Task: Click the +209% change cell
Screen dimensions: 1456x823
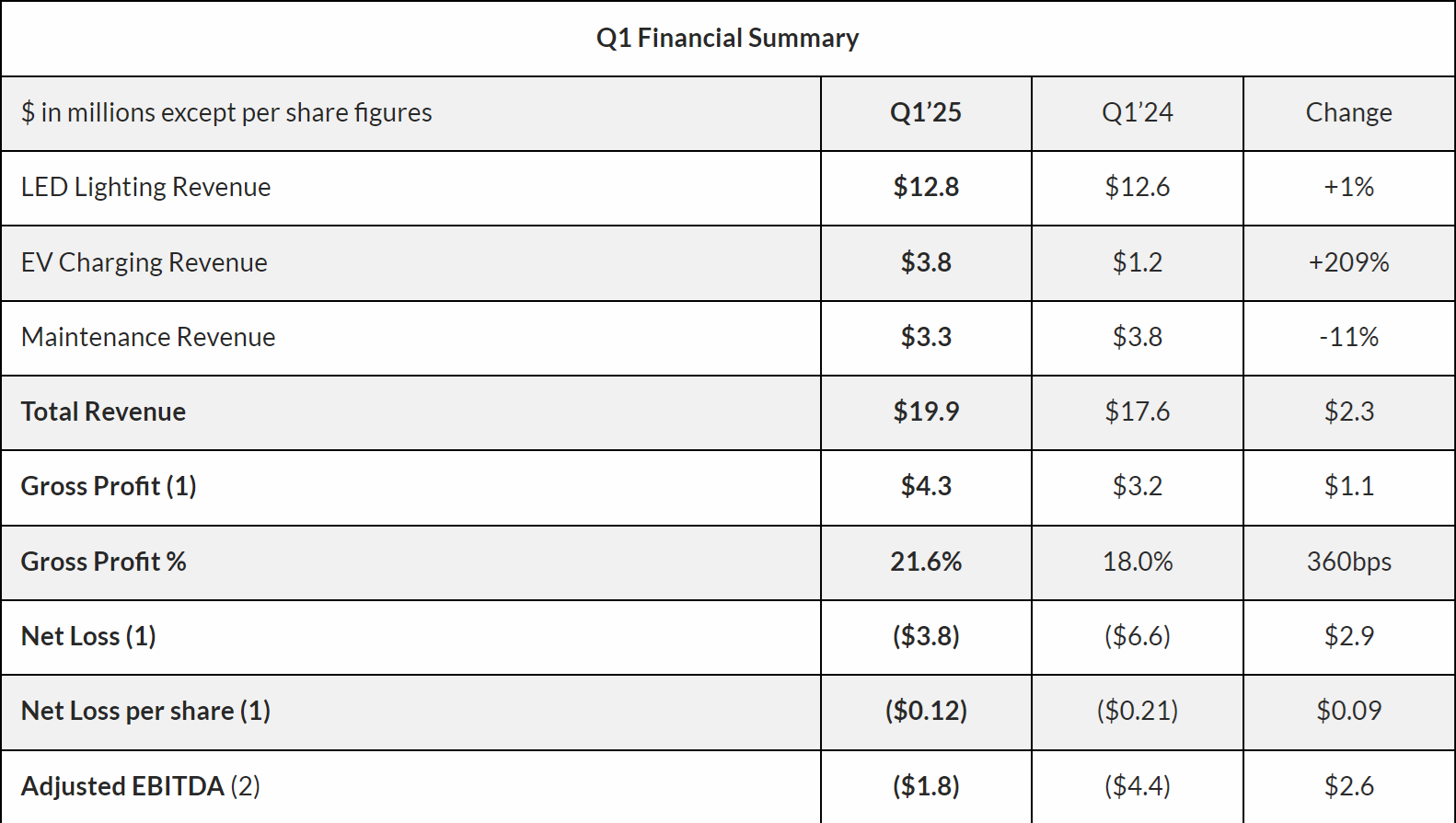Action: [x=1348, y=262]
